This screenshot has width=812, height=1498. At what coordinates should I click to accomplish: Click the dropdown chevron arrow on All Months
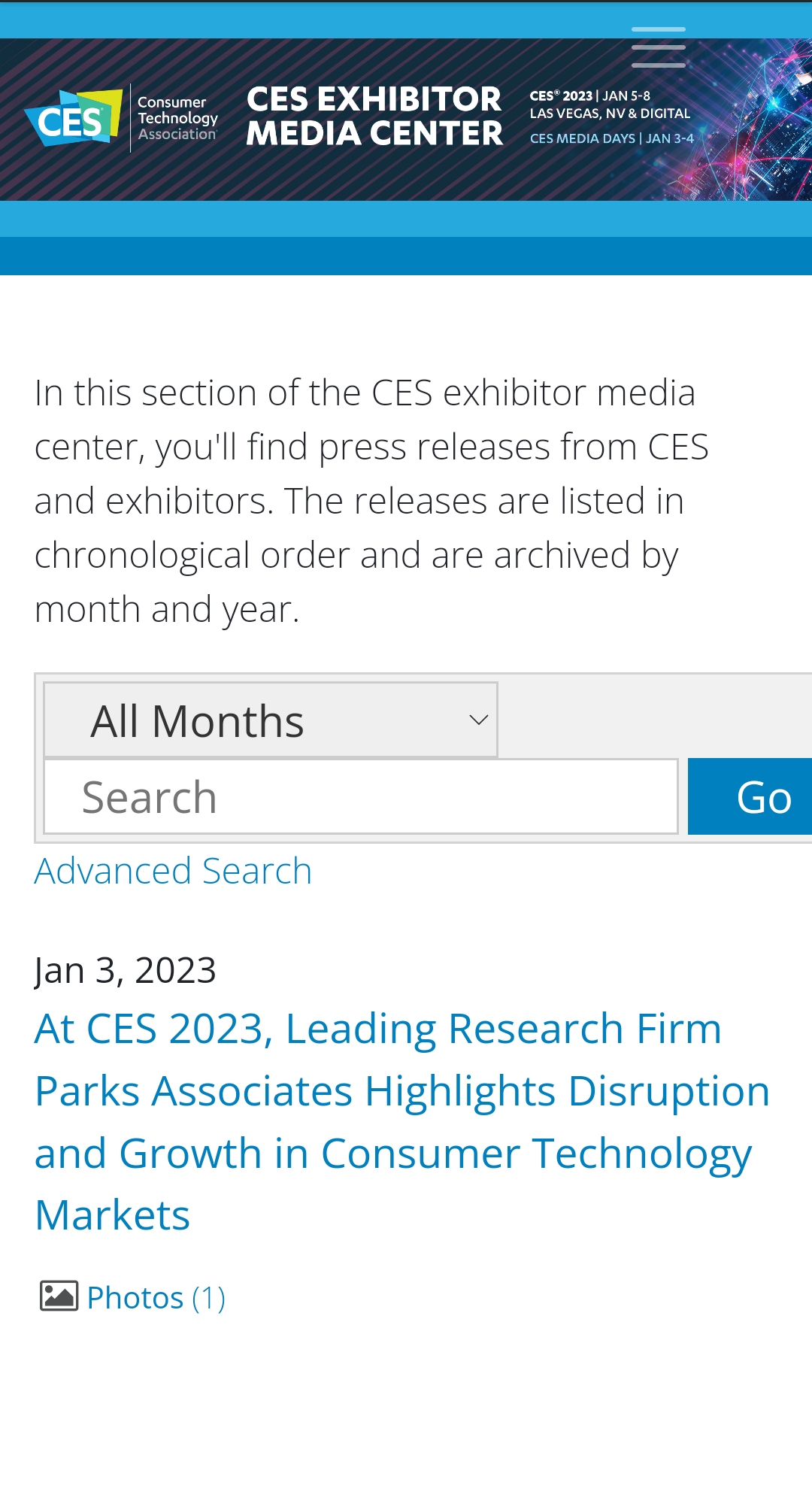click(478, 720)
